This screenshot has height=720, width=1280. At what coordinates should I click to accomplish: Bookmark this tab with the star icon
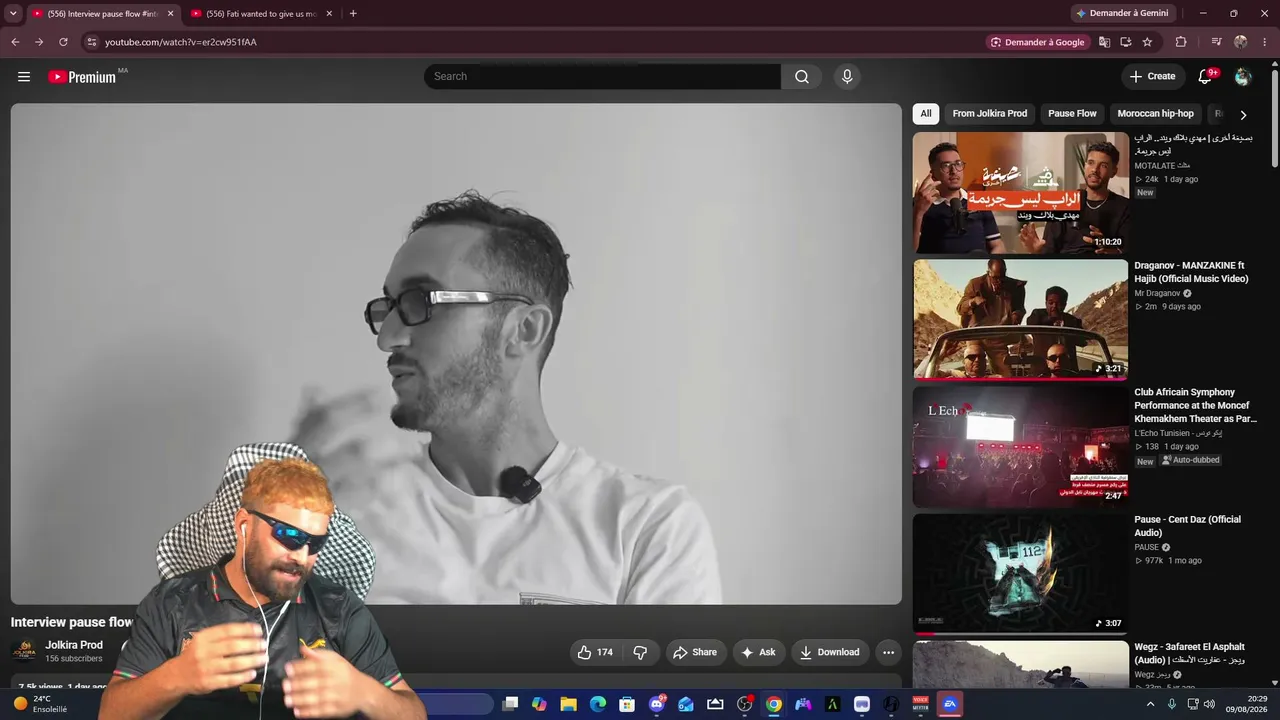click(1147, 42)
